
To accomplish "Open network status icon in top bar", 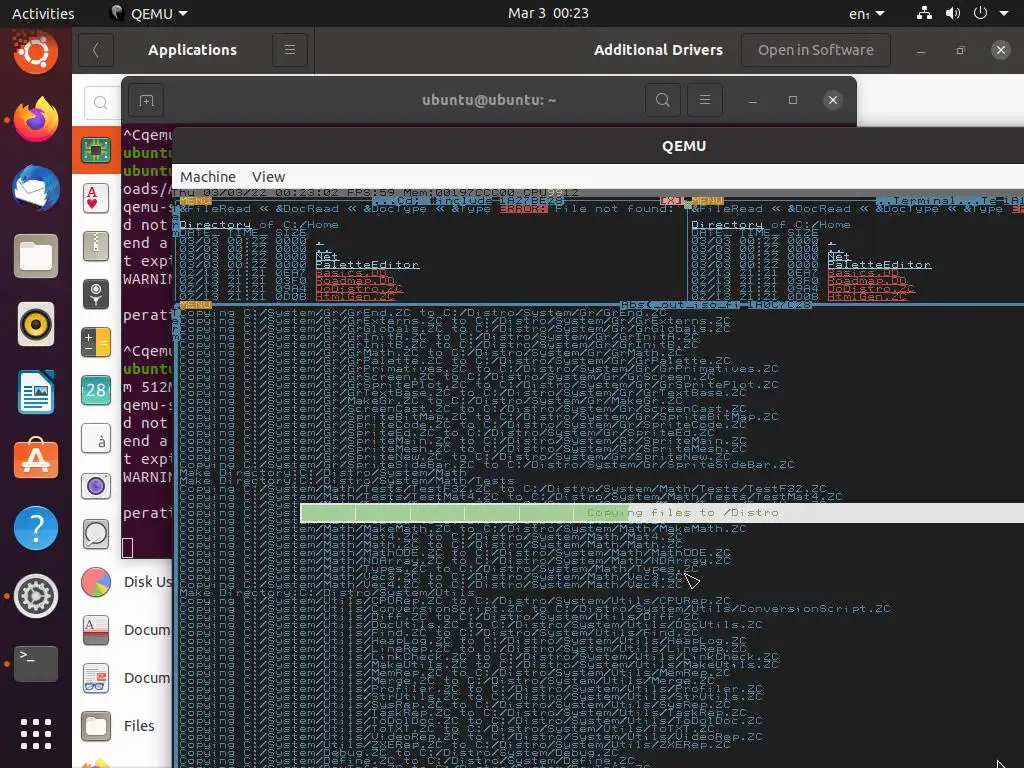I will pyautogui.click(x=924, y=13).
